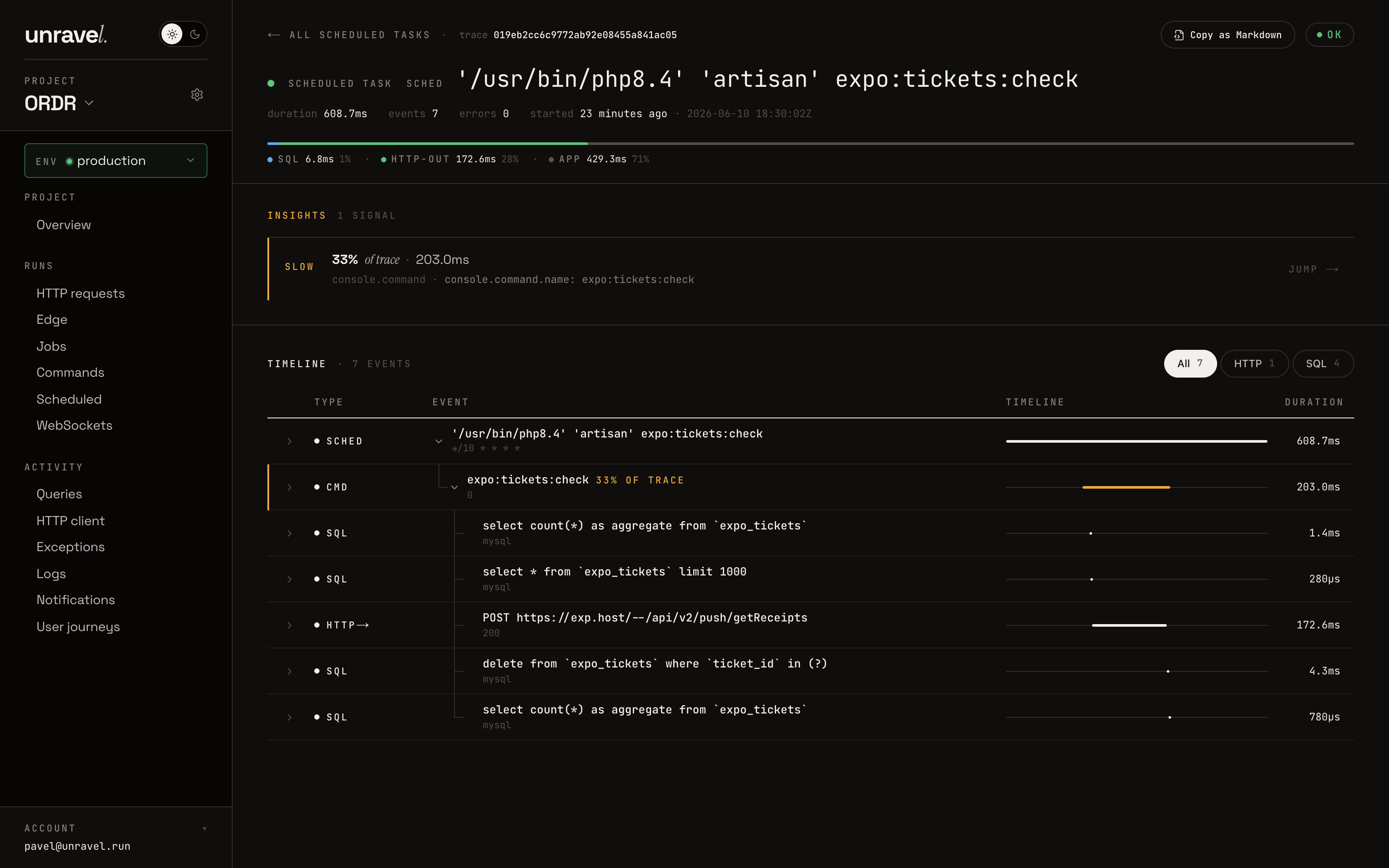Open the production environment selector
The image size is (1389, 868).
click(115, 161)
